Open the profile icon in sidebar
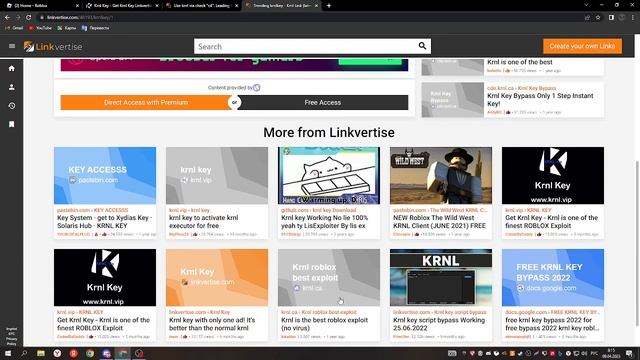 point(11,87)
